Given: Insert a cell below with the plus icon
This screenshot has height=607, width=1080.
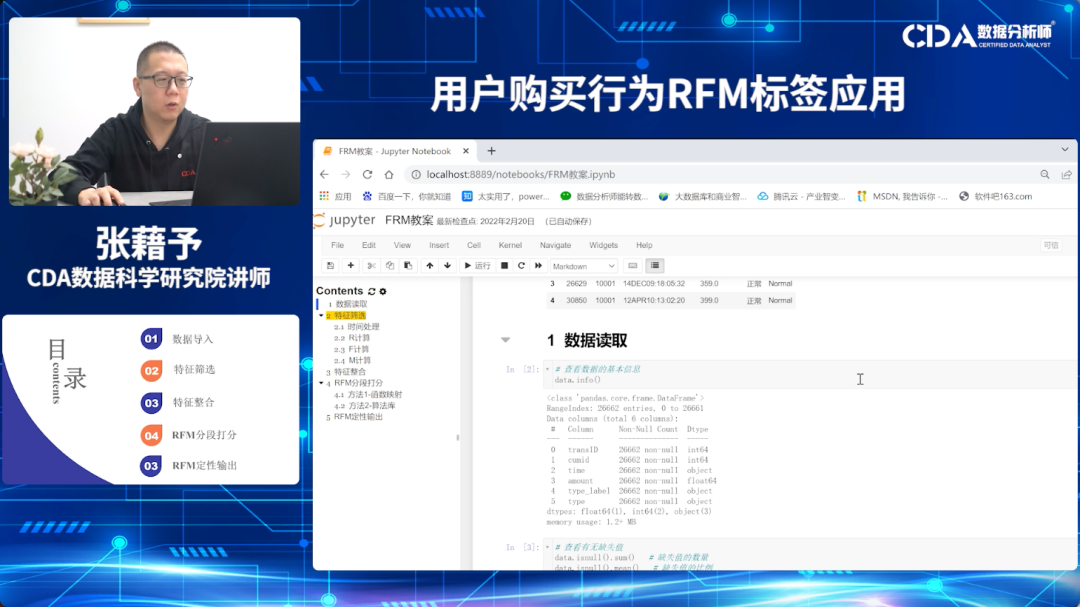Looking at the screenshot, I should [x=351, y=266].
